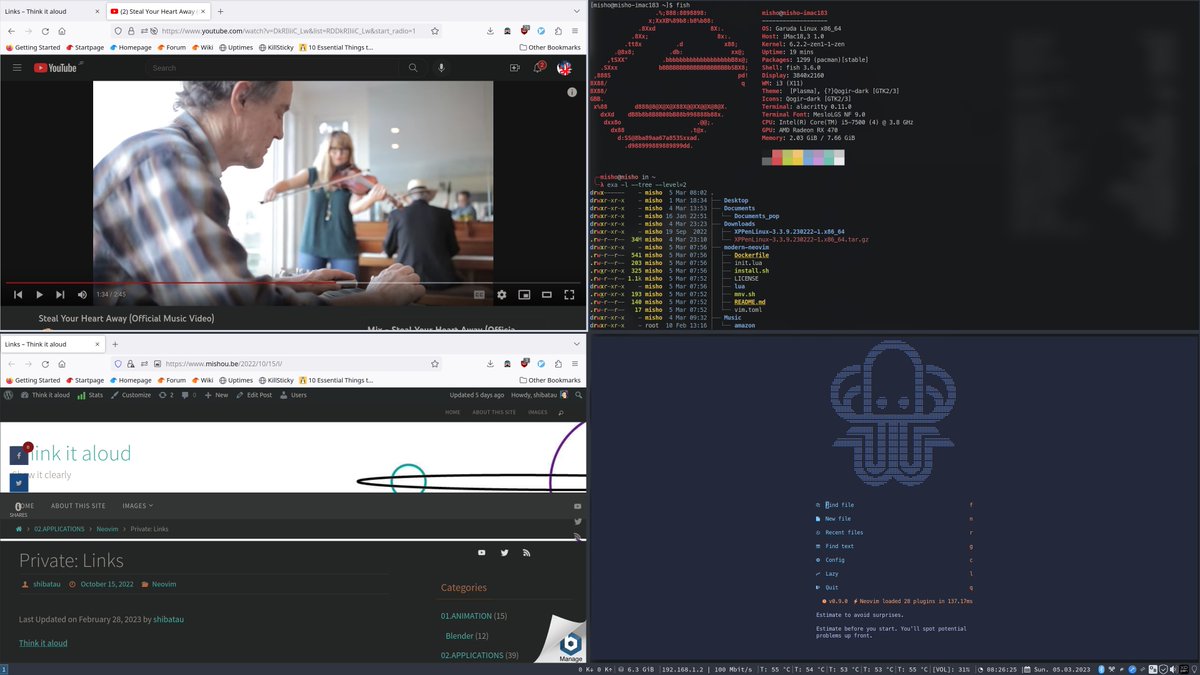Open the YouTube Create video icon
Screen dimensions: 1200x675
point(515,68)
